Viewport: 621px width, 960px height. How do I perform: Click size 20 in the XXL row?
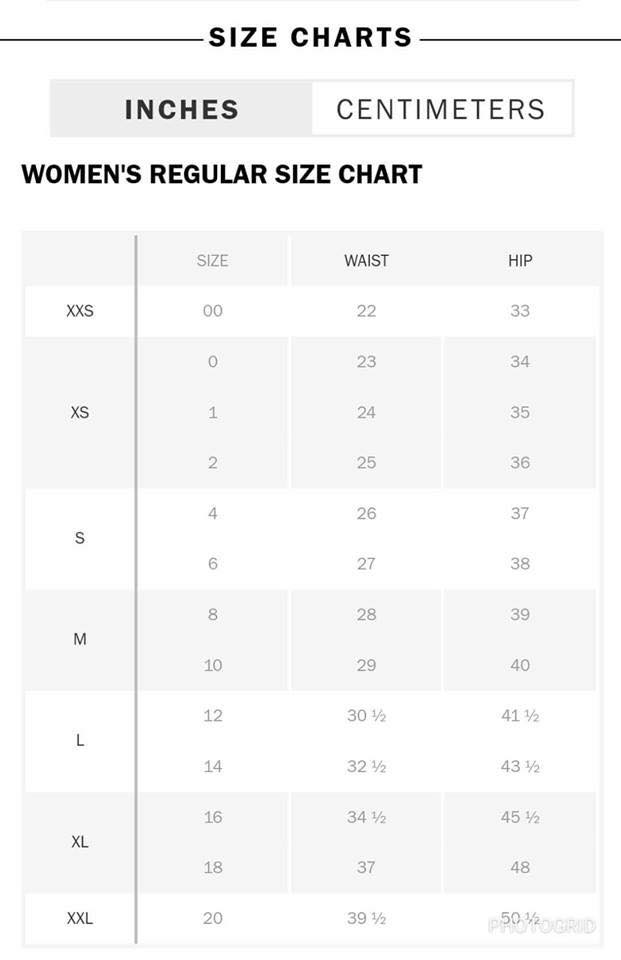(213, 918)
